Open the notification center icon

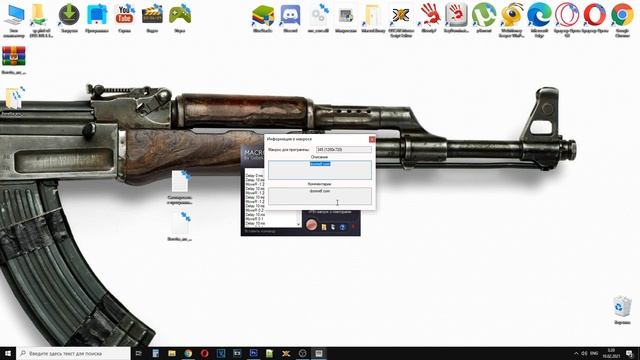tap(630, 353)
